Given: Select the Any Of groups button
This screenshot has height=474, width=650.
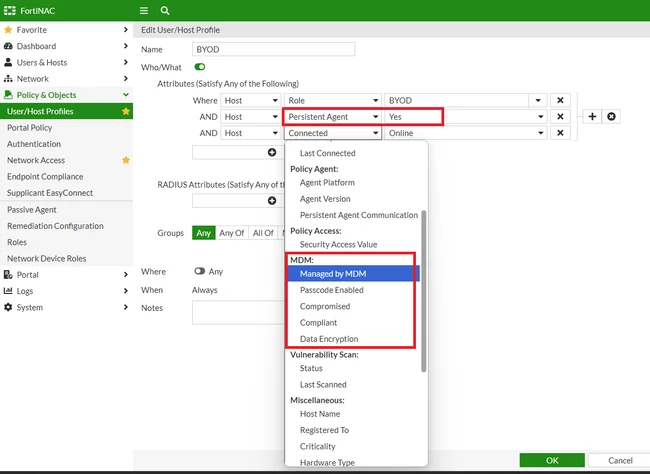Looking at the screenshot, I should 232,233.
